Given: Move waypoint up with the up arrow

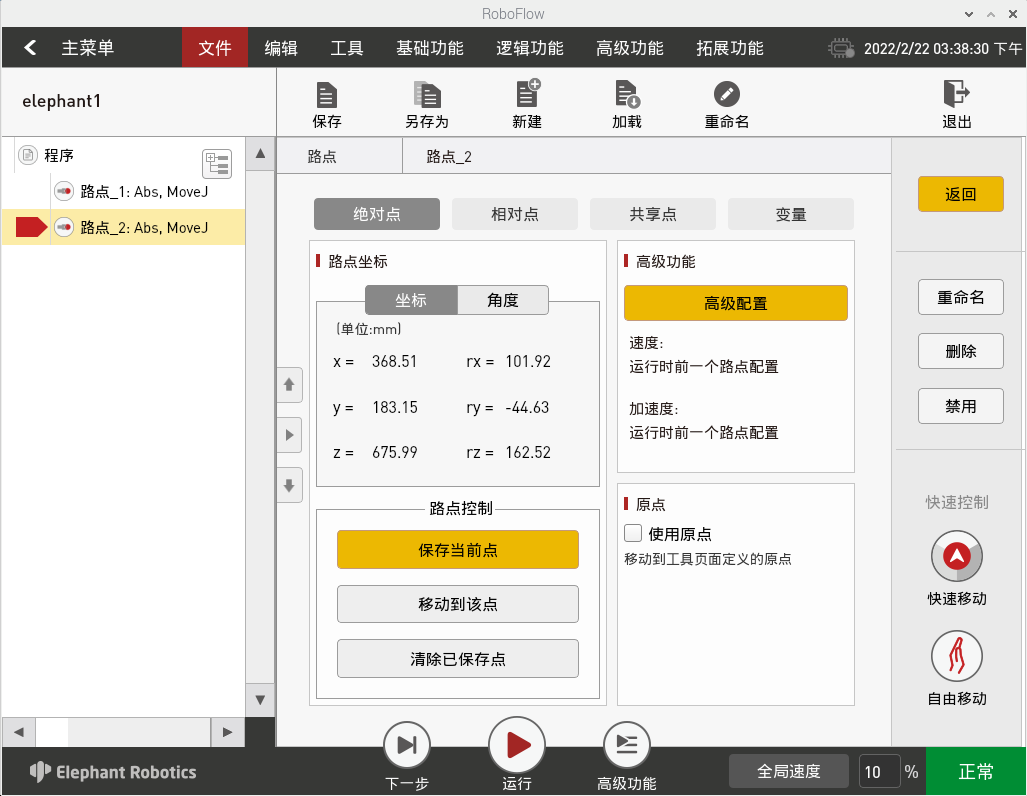Looking at the screenshot, I should coord(289,384).
